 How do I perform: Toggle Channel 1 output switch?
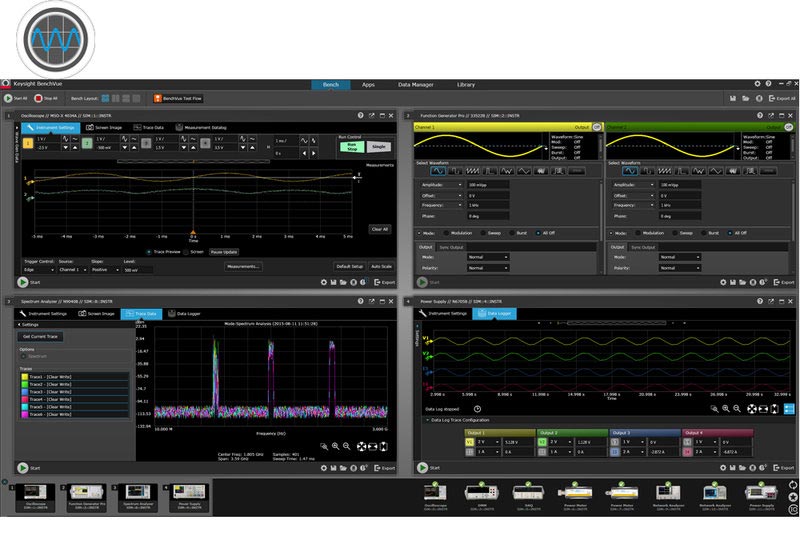point(596,127)
